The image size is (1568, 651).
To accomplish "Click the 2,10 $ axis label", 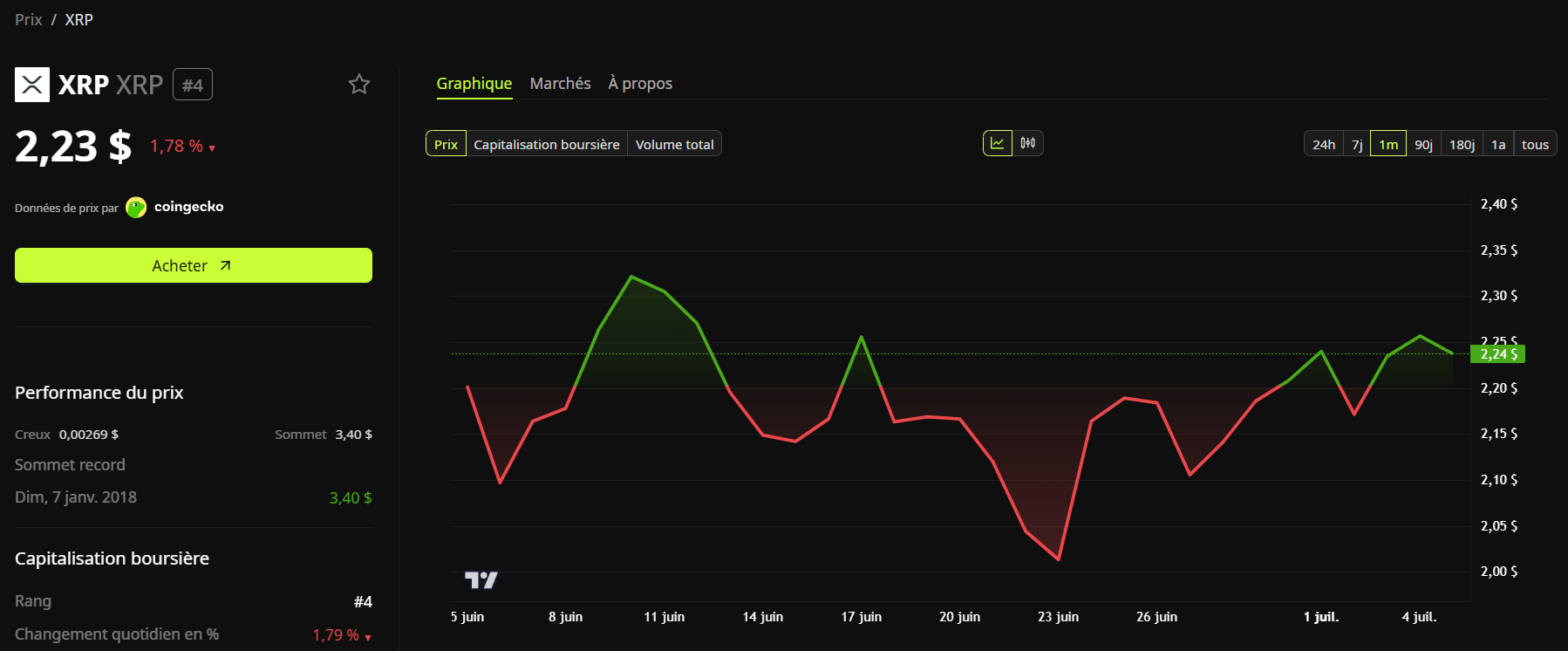I will click(x=1499, y=480).
